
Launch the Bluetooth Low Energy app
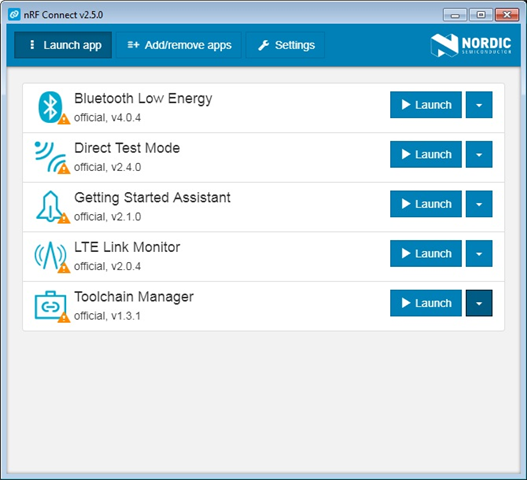tap(426, 105)
